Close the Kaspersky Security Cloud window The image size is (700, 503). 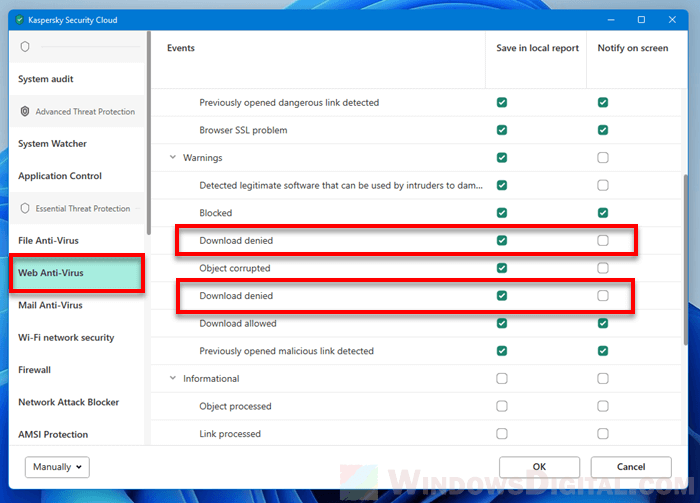(672, 20)
